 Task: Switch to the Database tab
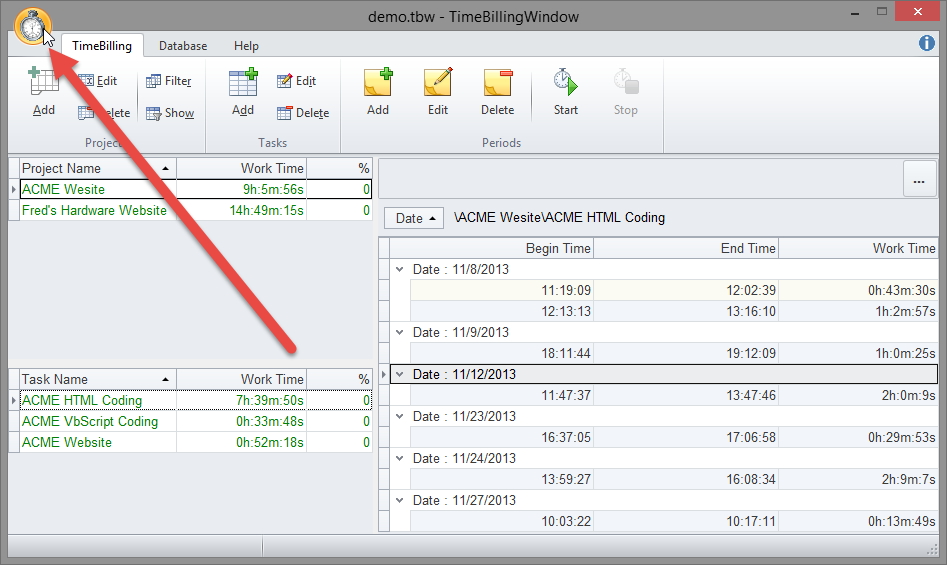(x=183, y=46)
